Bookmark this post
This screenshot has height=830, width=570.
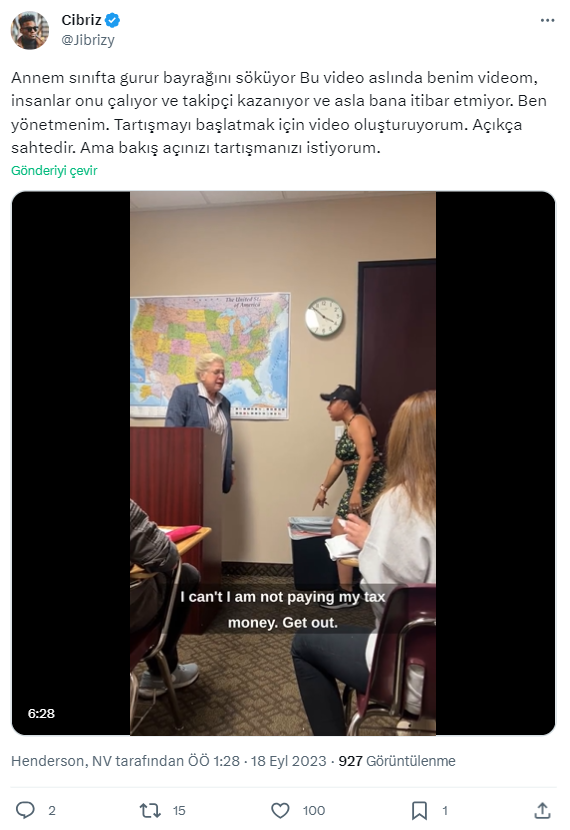pos(419,810)
